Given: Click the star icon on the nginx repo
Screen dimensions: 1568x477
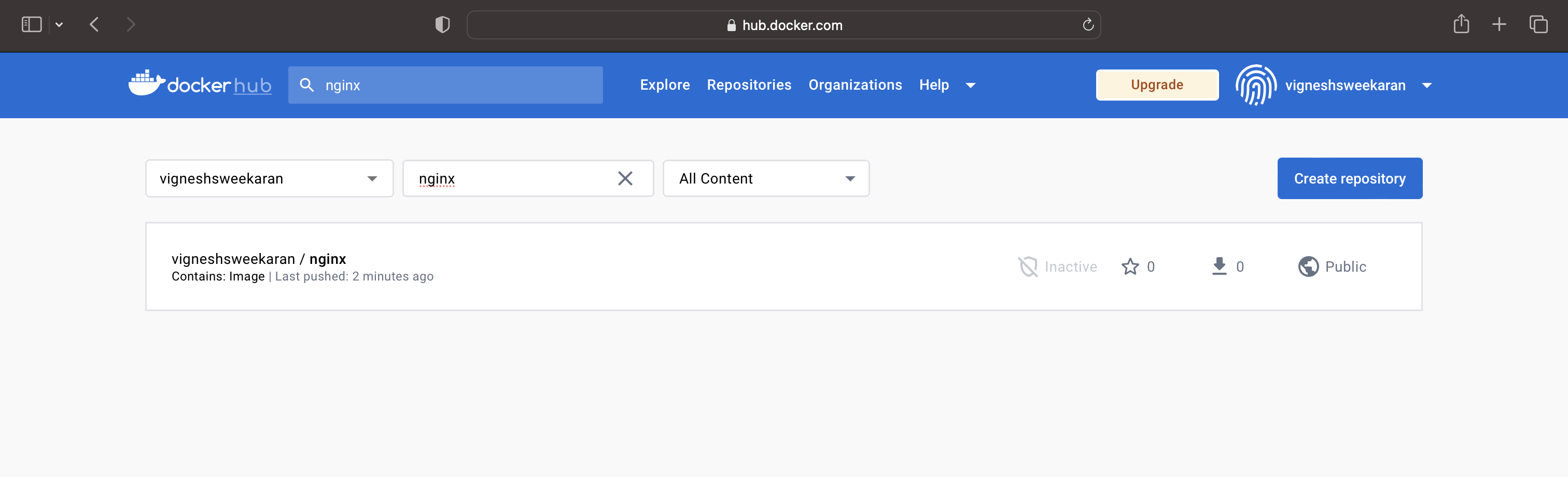Looking at the screenshot, I should 1130,266.
